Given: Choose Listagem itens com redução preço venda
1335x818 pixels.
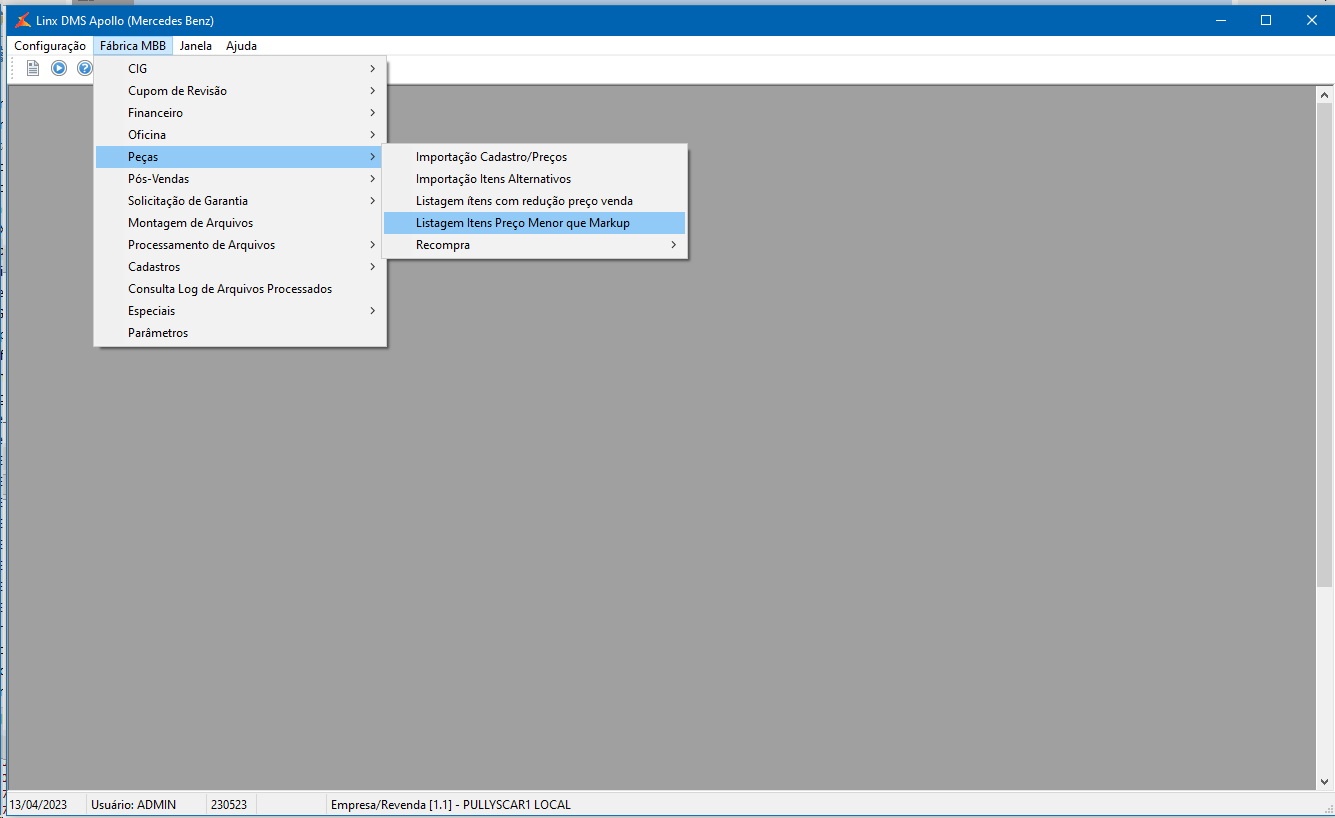Looking at the screenshot, I should (x=535, y=201).
